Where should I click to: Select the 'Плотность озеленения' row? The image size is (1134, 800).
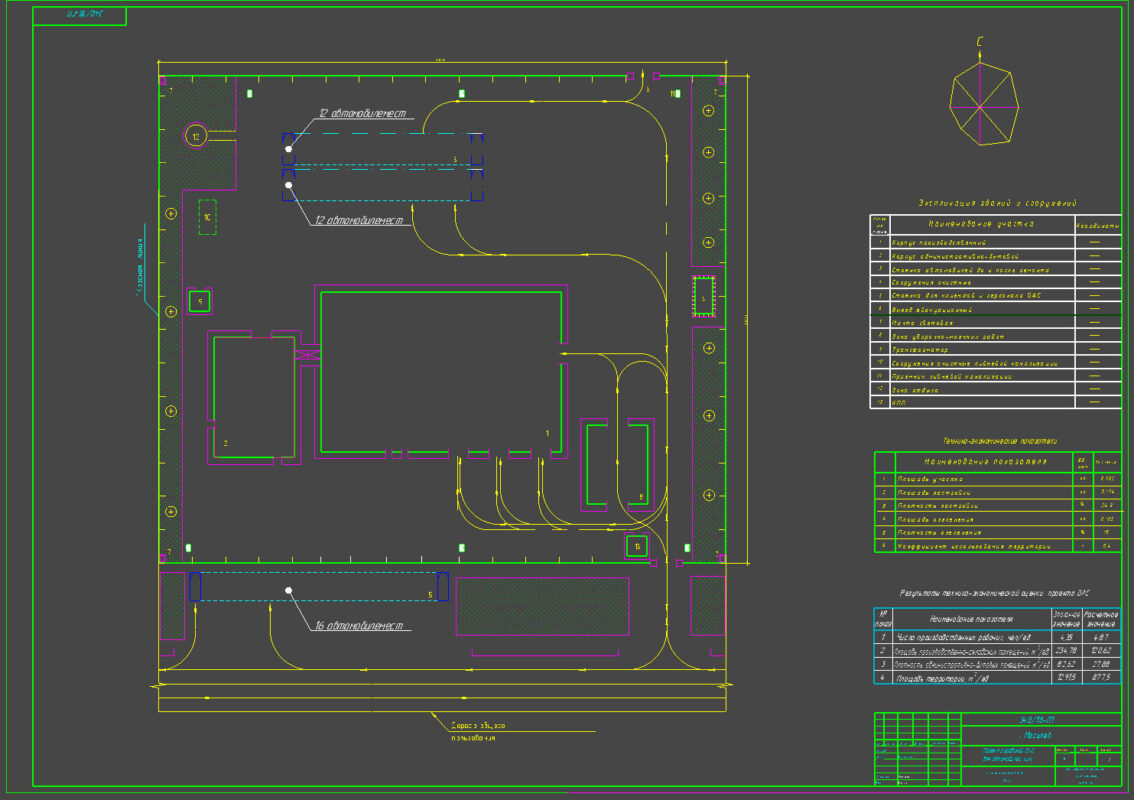point(997,532)
